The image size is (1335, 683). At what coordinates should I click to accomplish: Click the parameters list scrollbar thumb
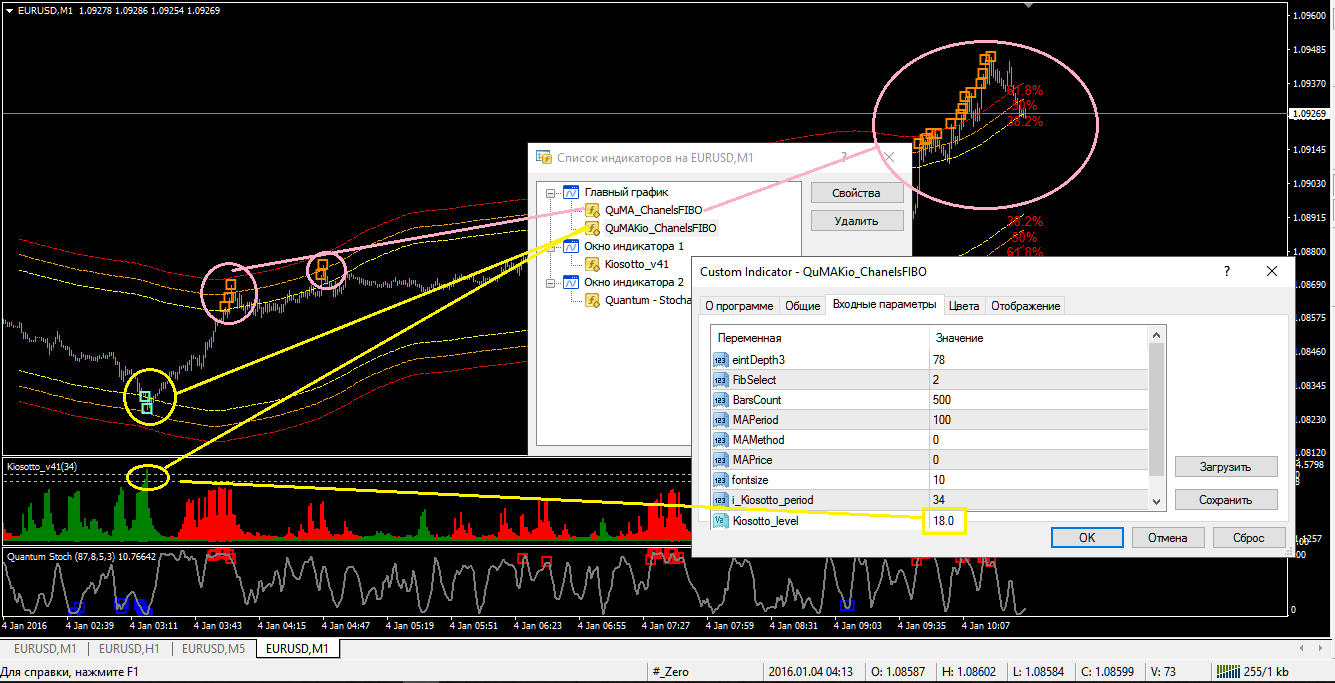[x=1156, y=407]
